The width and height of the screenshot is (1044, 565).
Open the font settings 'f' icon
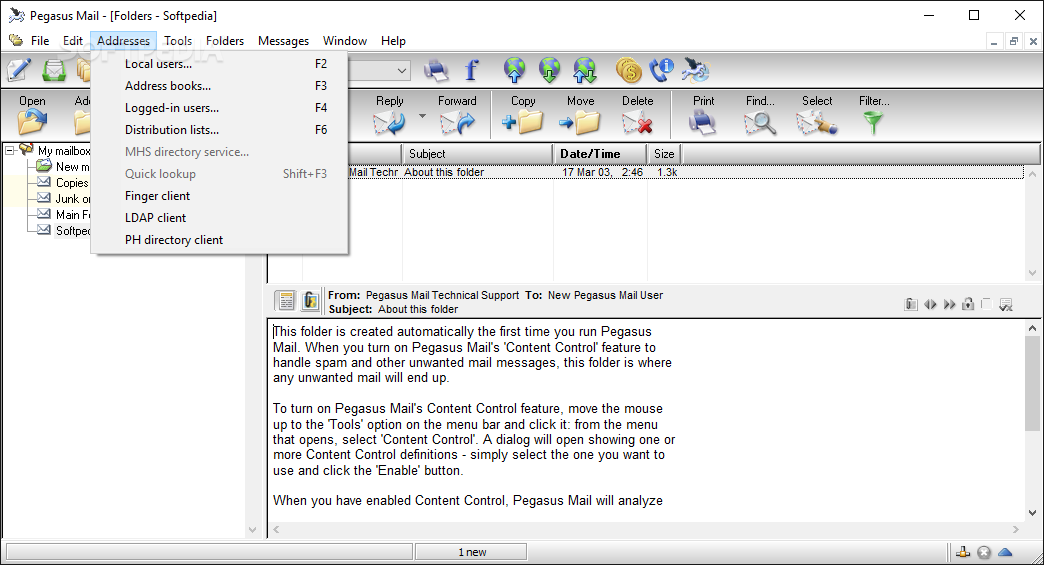tap(471, 70)
